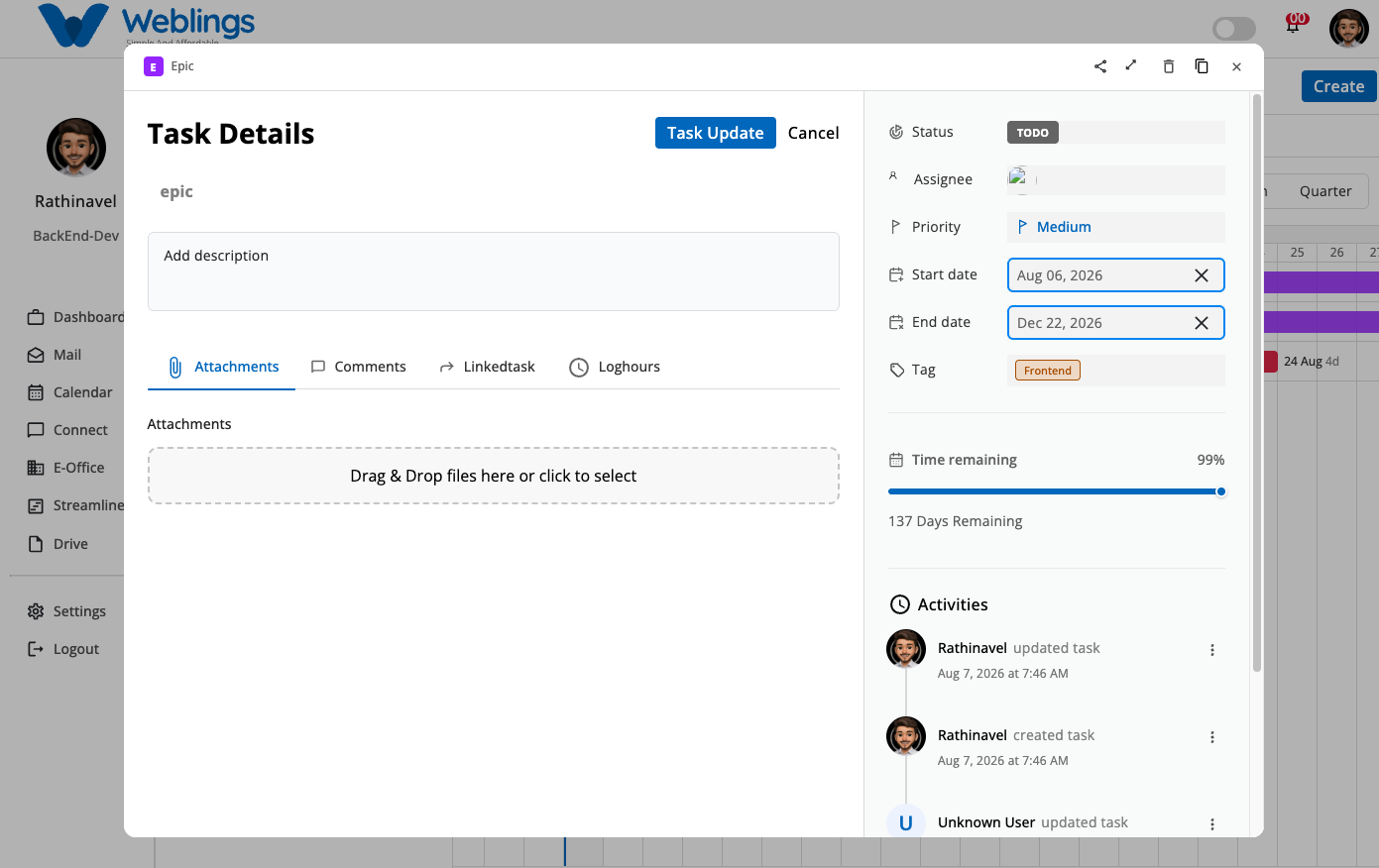Open Connect chat in sidebar
1379x868 pixels.
coord(67,430)
